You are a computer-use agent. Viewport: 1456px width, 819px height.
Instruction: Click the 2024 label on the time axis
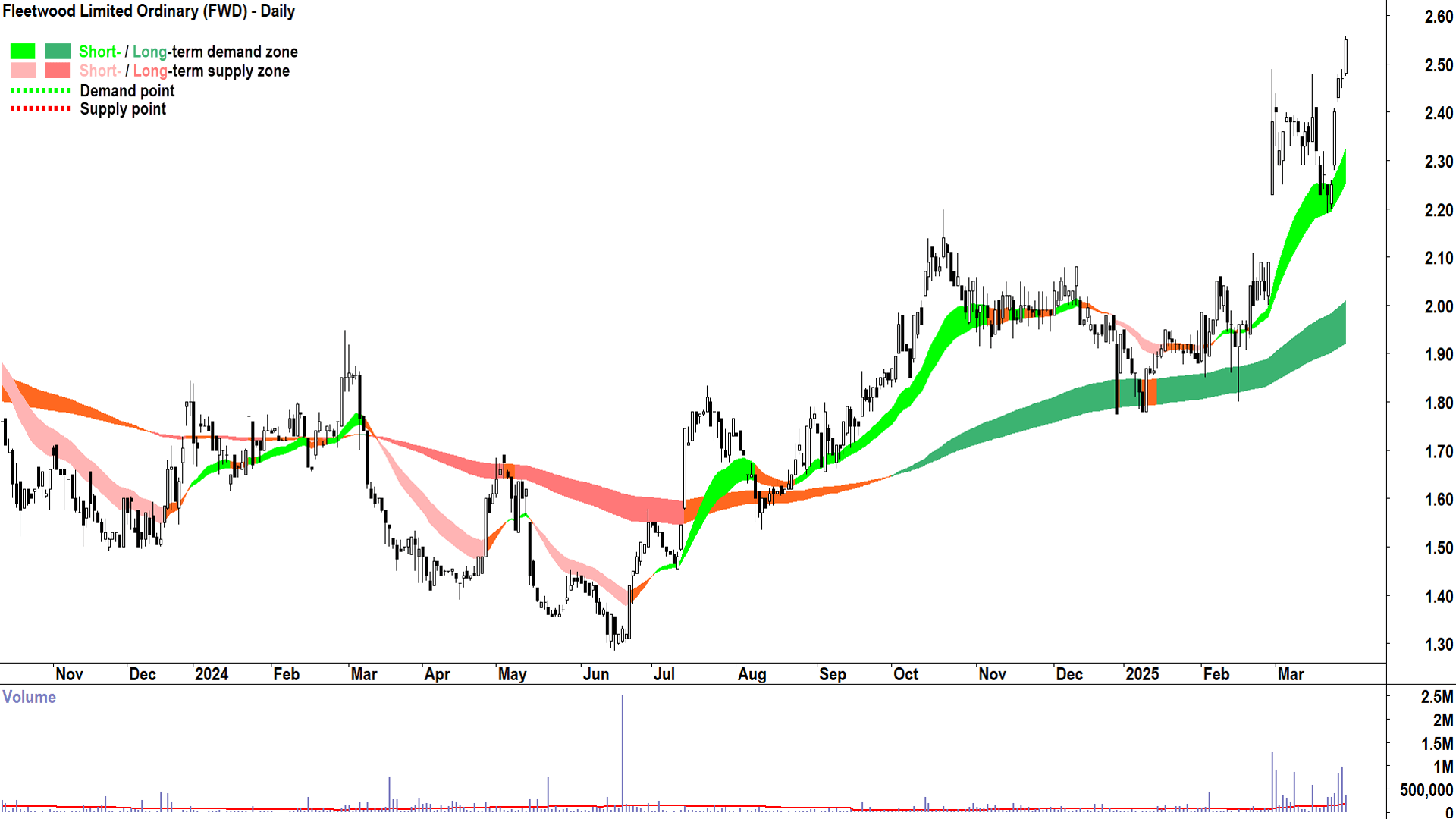pos(211,674)
